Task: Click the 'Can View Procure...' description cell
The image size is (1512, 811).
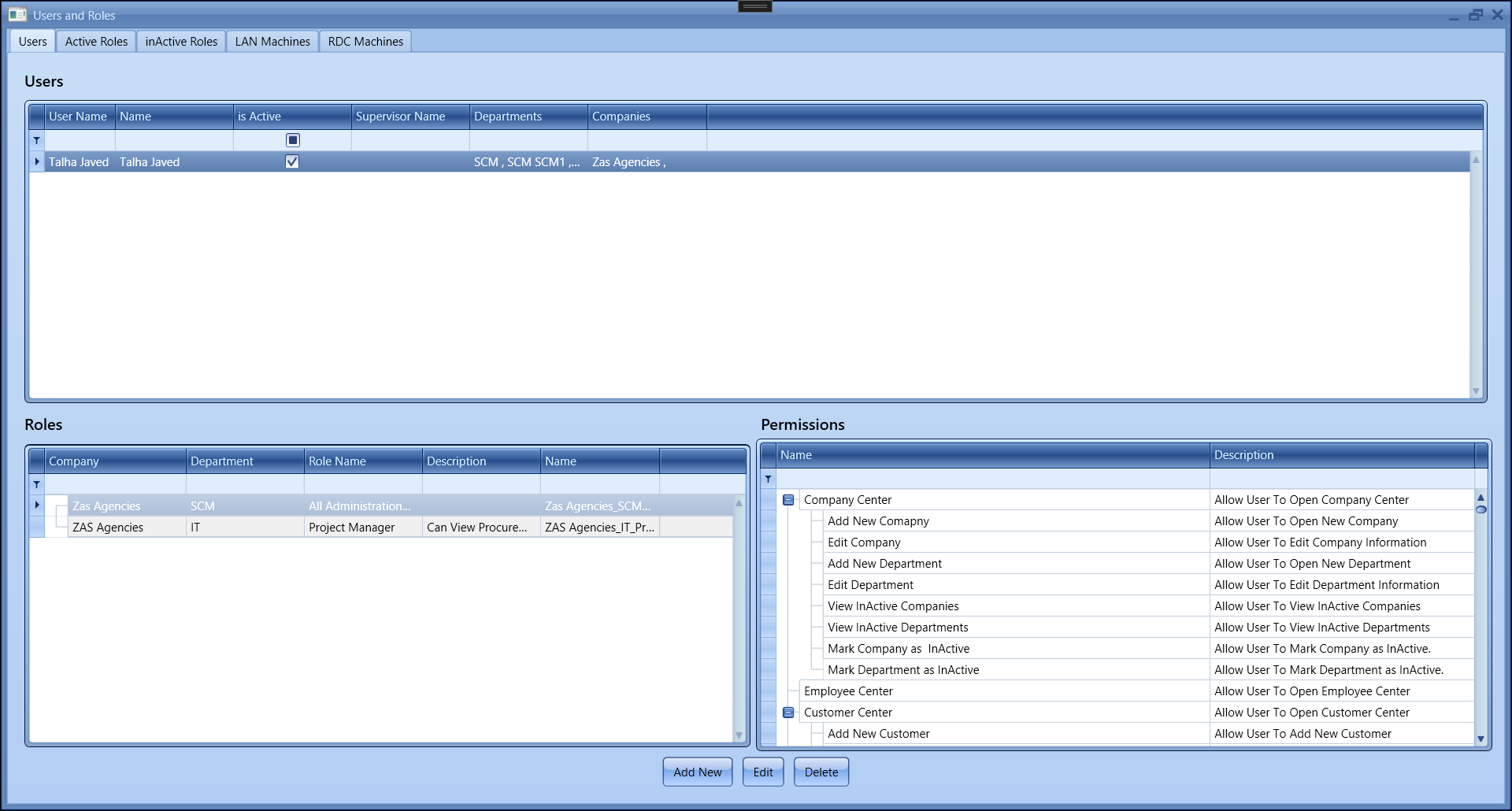Action: pos(481,528)
